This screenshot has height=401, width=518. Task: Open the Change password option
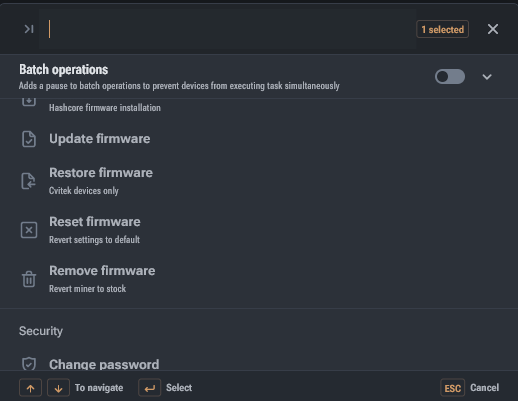[x=259, y=364]
